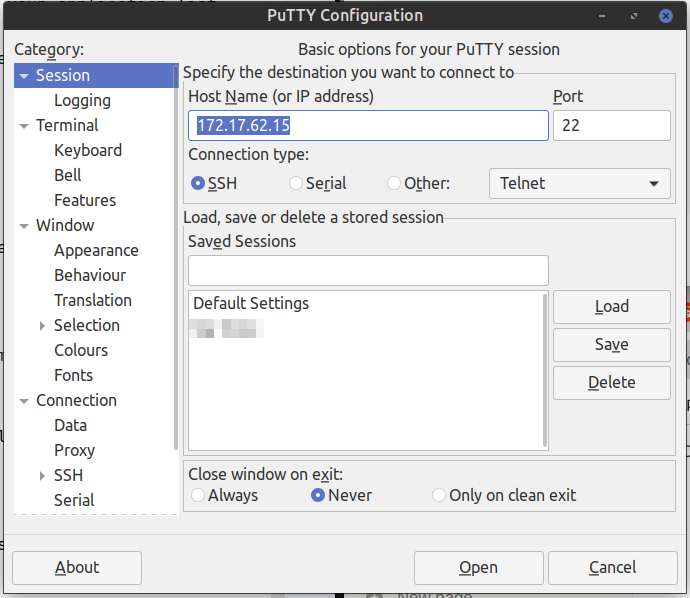
Task: Expand the Selection subcategory arrow
Action: pyautogui.click(x=42, y=326)
